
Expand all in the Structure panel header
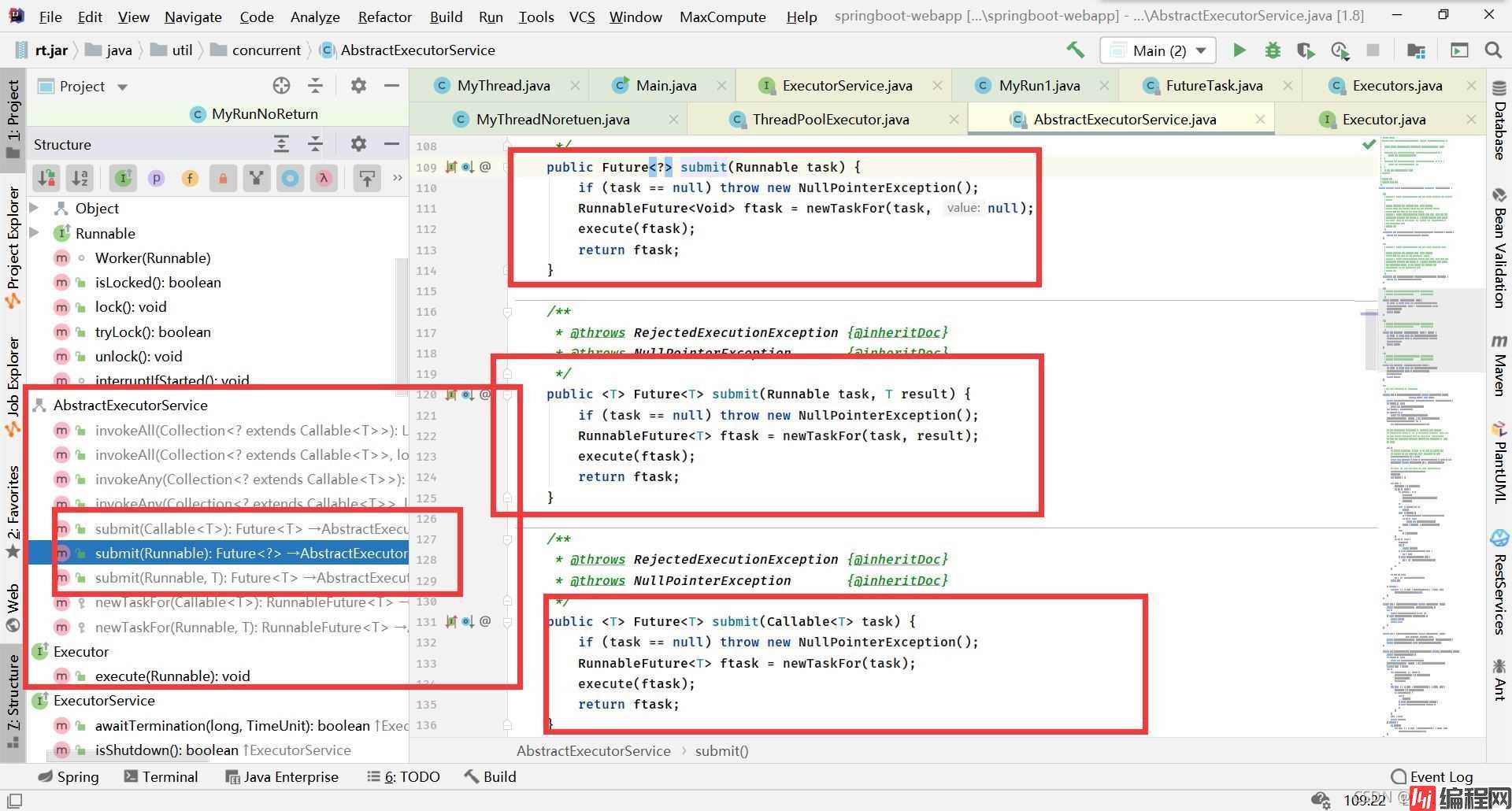[x=281, y=143]
